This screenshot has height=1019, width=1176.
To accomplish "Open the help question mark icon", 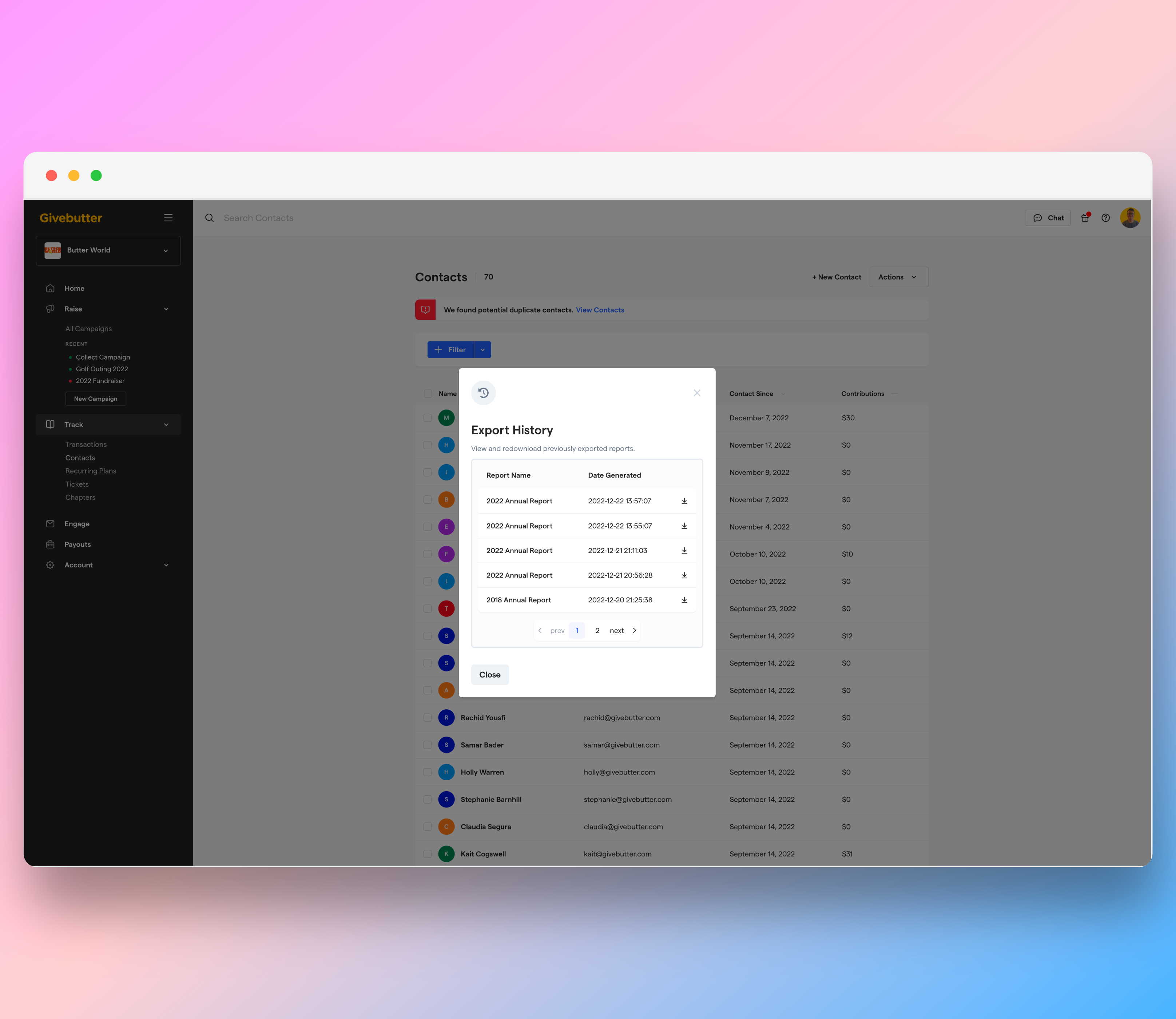I will 1105,218.
